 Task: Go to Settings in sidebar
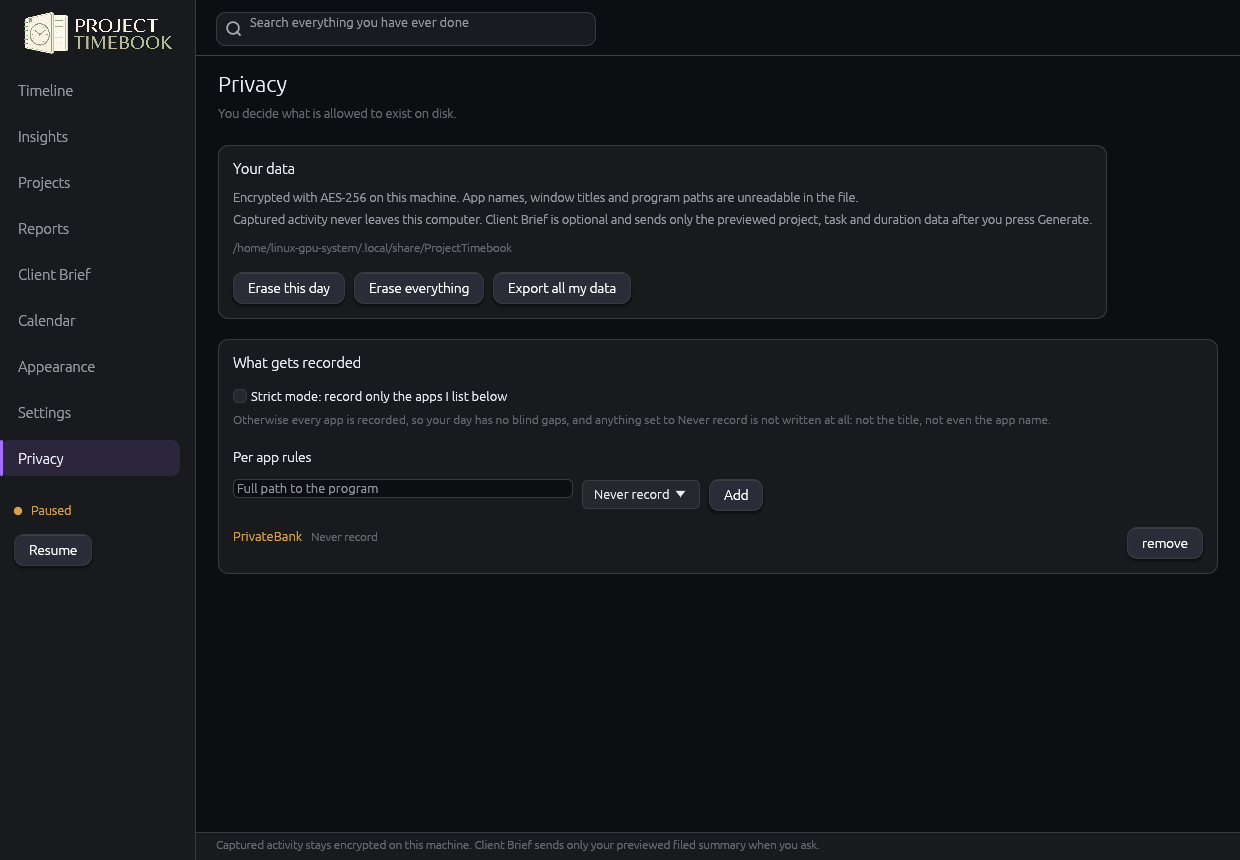point(90,412)
